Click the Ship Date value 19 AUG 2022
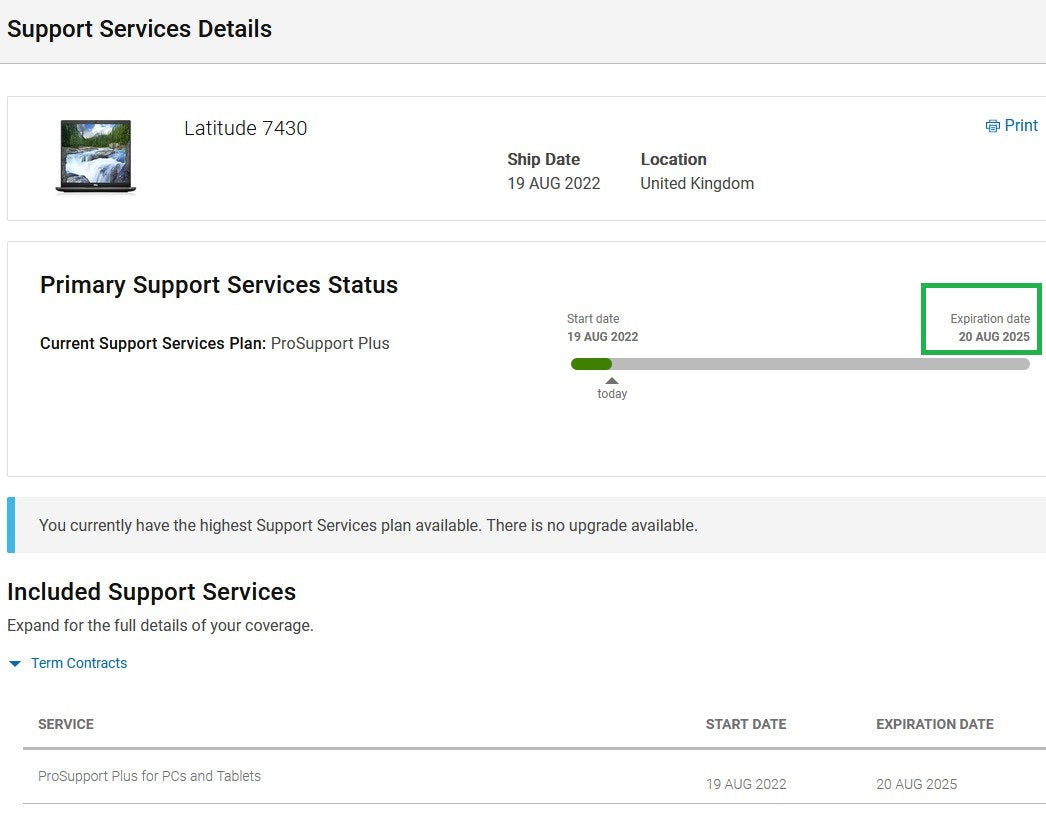Image resolution: width=1046 pixels, height=814 pixels. pos(554,183)
